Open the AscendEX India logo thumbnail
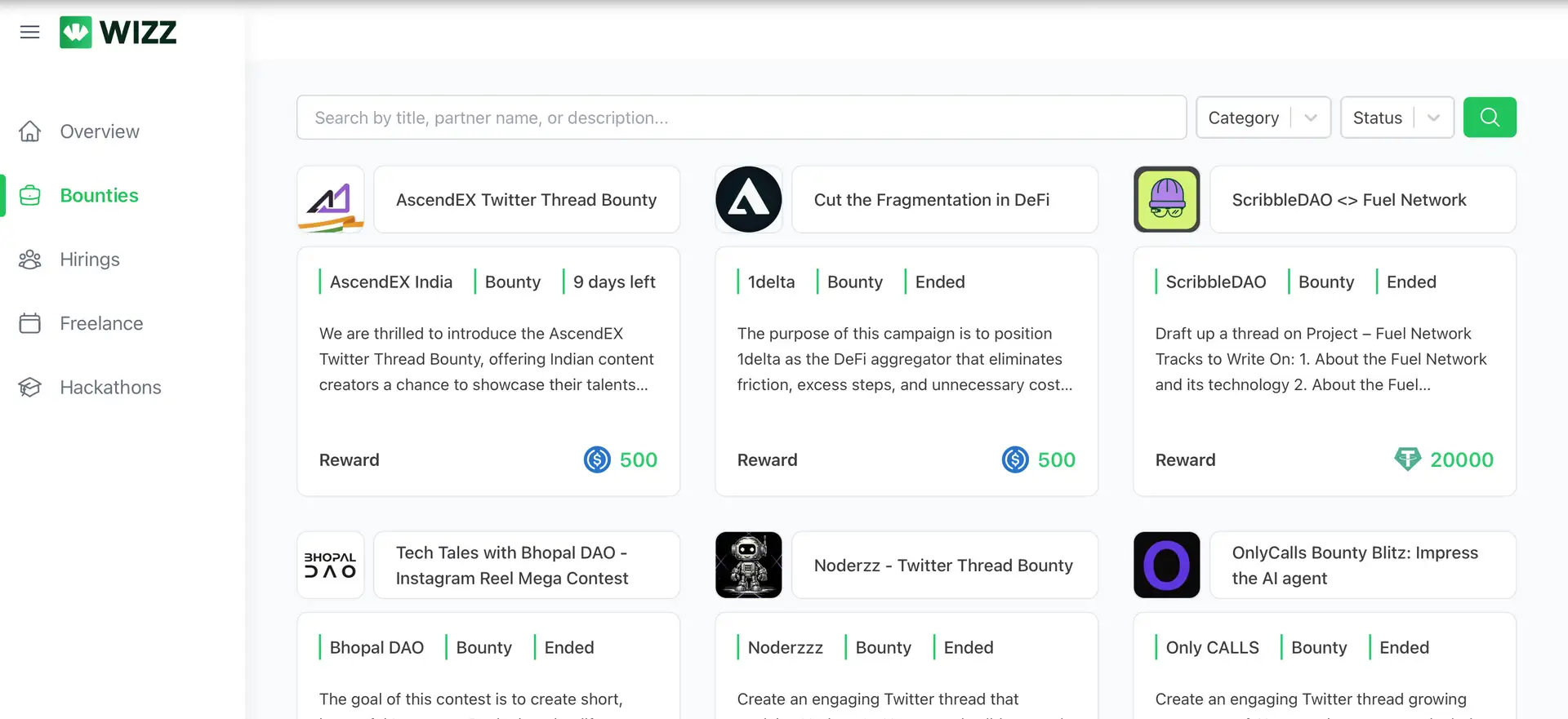The height and width of the screenshot is (719, 1568). (331, 200)
